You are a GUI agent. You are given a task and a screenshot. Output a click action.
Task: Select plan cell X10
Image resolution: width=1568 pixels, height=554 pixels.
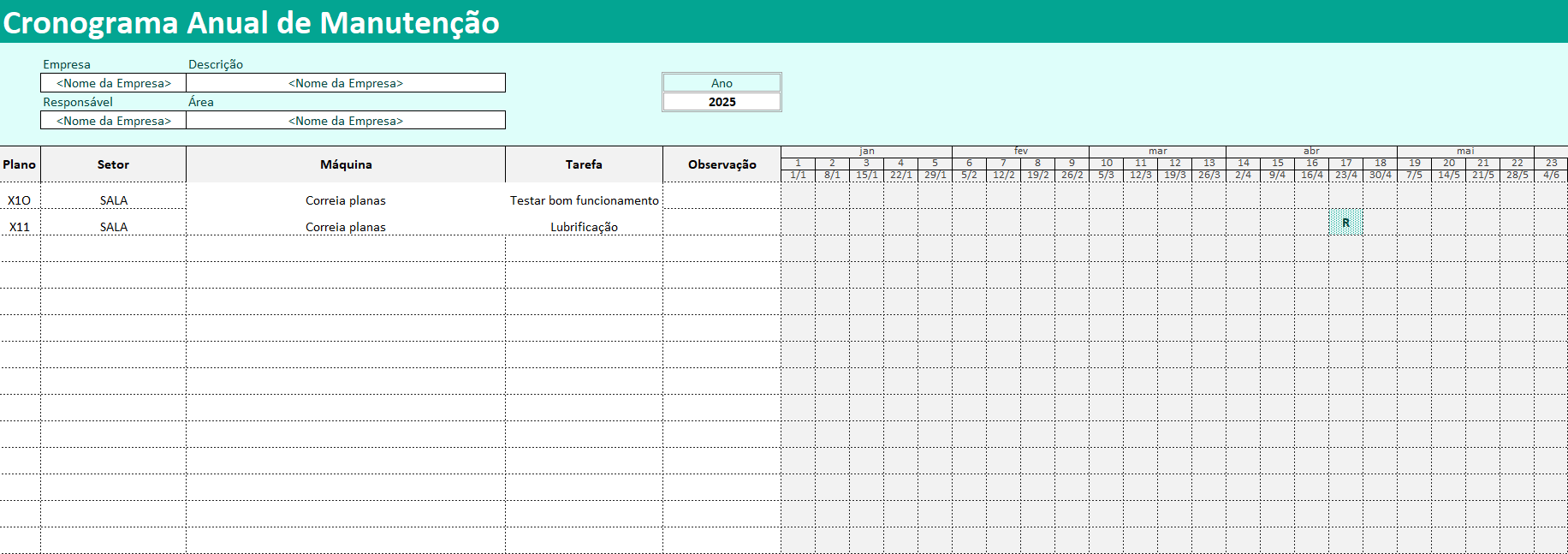point(20,200)
